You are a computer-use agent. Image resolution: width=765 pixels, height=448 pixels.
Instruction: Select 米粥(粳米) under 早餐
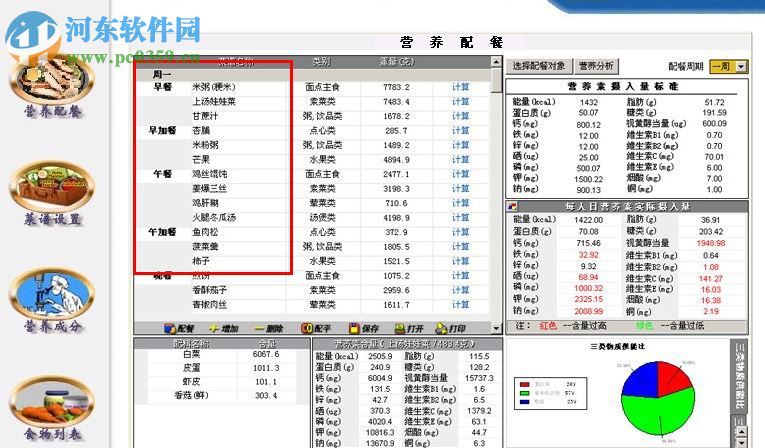[214, 87]
